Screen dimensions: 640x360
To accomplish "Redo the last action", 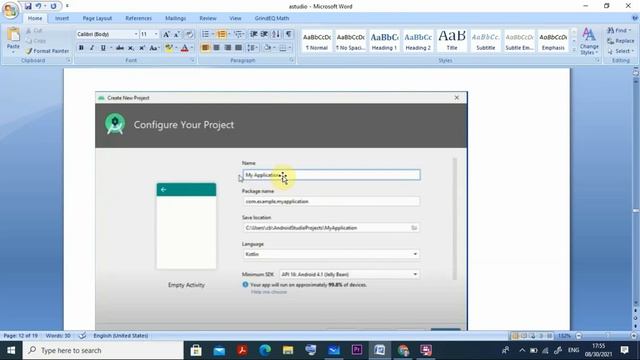I will coord(53,6).
